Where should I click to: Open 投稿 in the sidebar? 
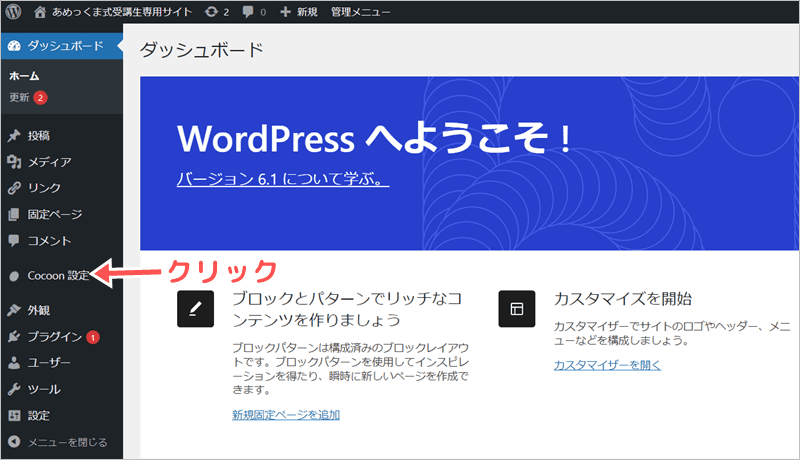39,136
